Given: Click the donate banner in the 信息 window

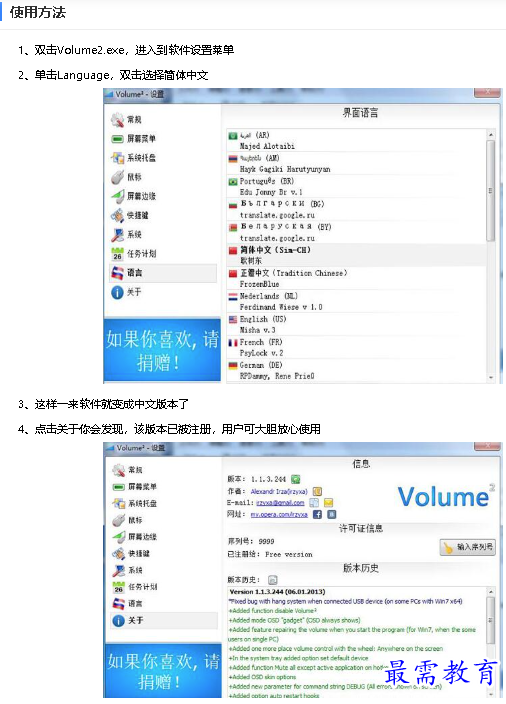Looking at the screenshot, I should click(x=163, y=670).
